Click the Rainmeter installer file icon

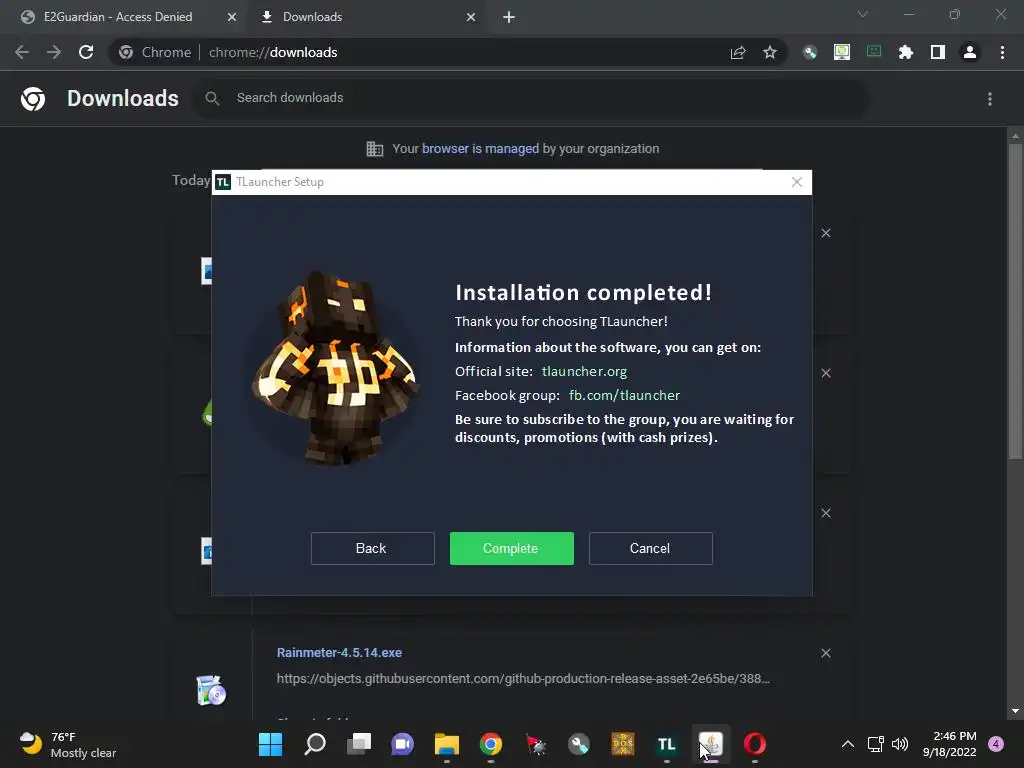click(x=211, y=690)
